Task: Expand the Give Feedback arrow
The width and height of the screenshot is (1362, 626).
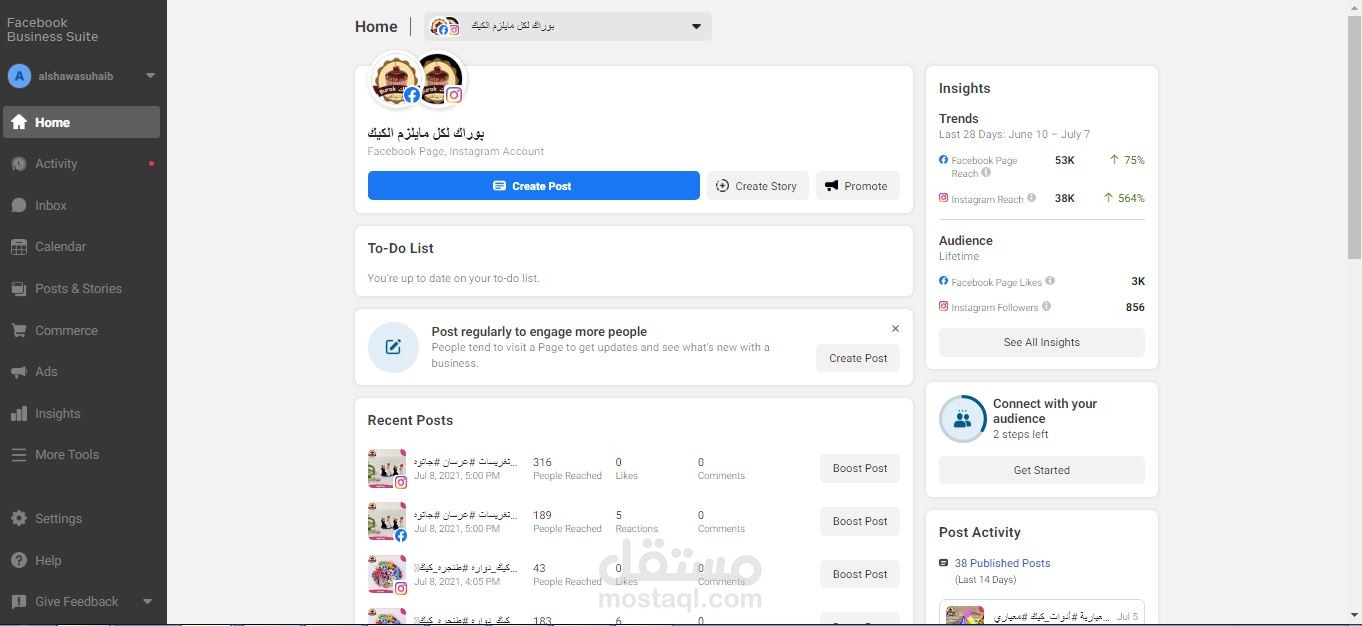Action: (x=148, y=602)
